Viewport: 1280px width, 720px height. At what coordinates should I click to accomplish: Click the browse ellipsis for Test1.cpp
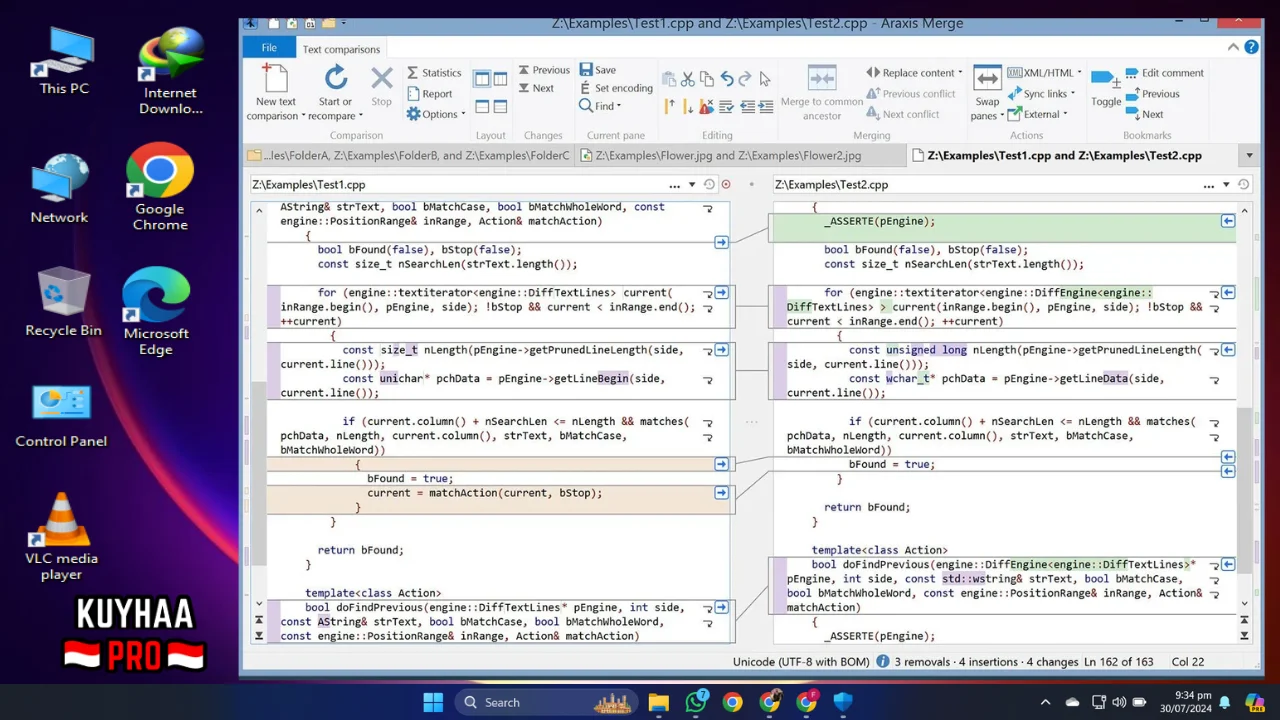pos(675,185)
